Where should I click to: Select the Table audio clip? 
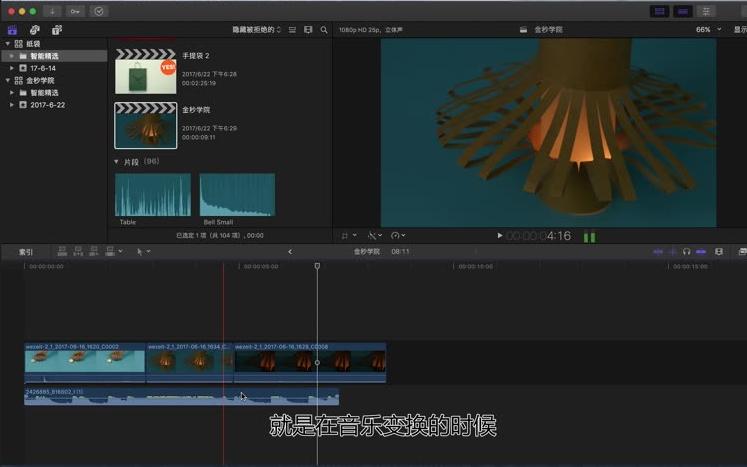click(x=153, y=195)
